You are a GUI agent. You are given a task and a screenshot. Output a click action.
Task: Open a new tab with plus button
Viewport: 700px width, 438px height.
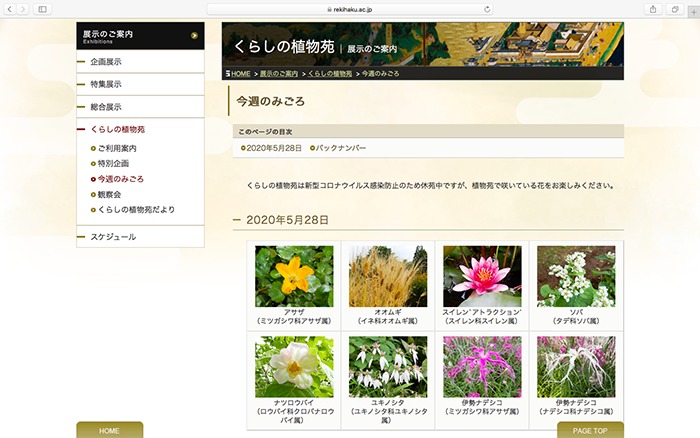coord(694,12)
